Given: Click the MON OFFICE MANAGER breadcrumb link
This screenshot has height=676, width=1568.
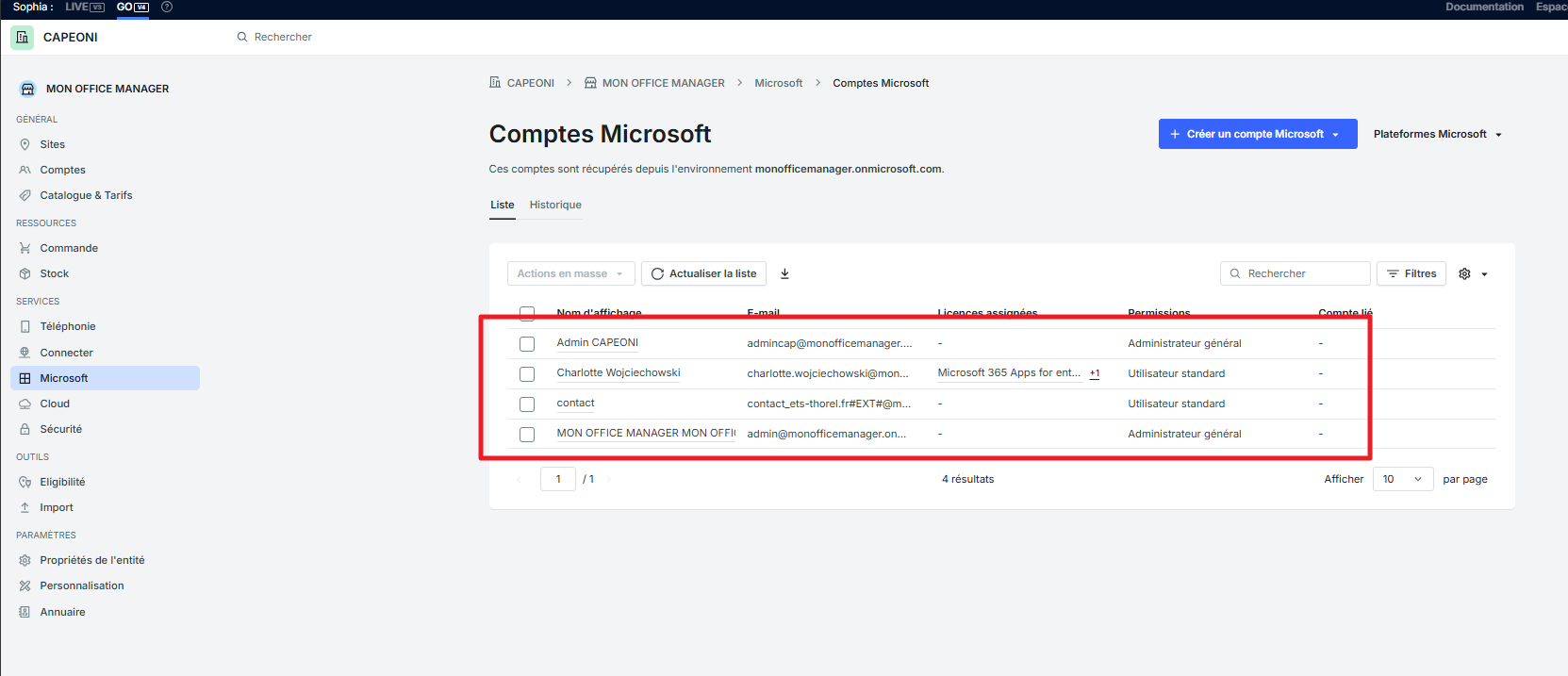Looking at the screenshot, I should [x=663, y=83].
